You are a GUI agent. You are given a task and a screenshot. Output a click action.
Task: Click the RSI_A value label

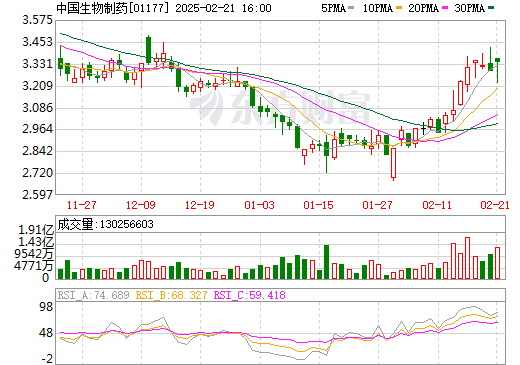pyautogui.click(x=93, y=295)
